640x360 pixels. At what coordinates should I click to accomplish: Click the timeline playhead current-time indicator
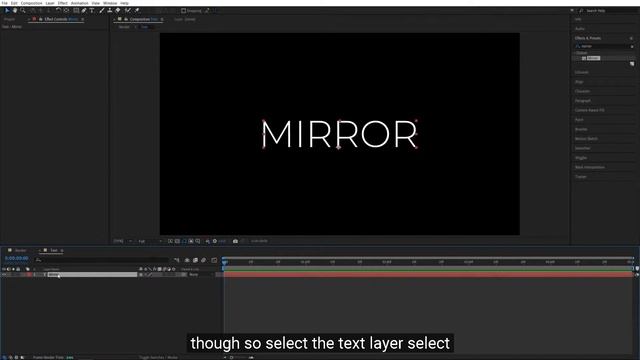[224, 262]
